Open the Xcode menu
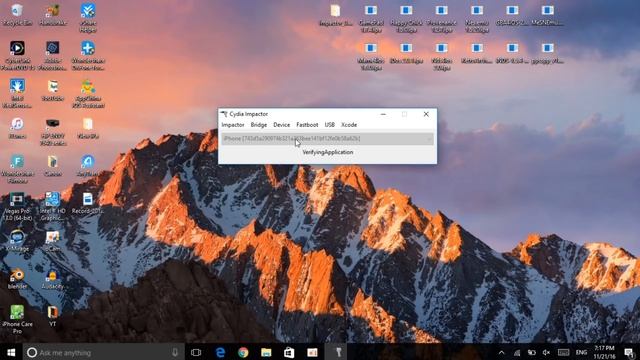640x360 pixels. [349, 125]
